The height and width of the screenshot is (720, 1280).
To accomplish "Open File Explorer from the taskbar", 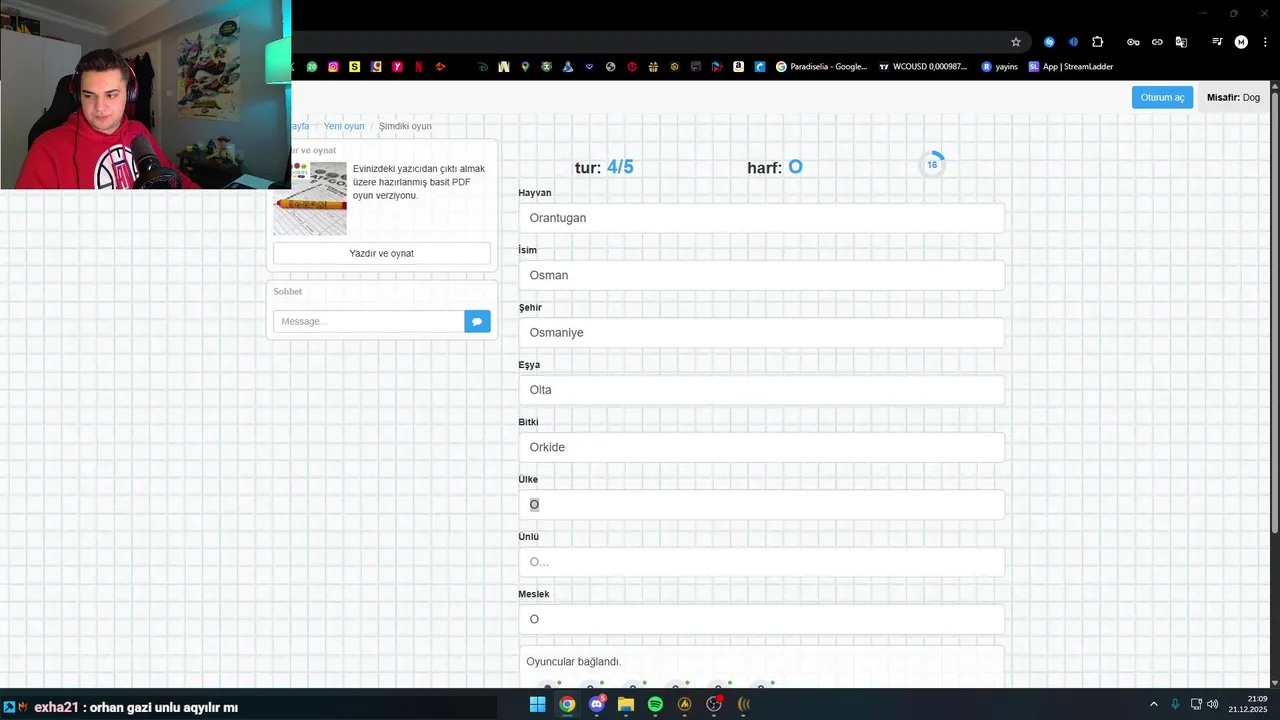I will [626, 704].
